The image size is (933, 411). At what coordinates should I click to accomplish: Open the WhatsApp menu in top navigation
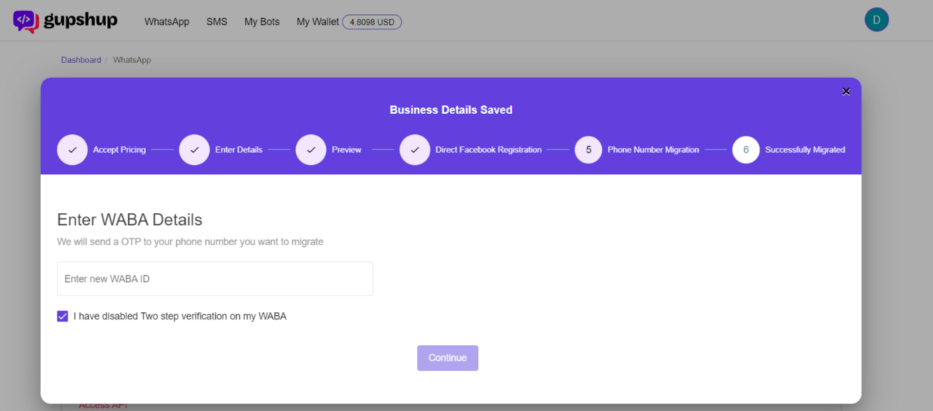[x=166, y=21]
